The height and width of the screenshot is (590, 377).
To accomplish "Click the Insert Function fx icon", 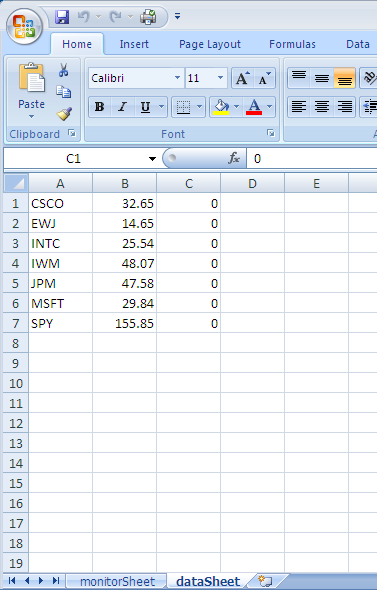I will [234, 158].
